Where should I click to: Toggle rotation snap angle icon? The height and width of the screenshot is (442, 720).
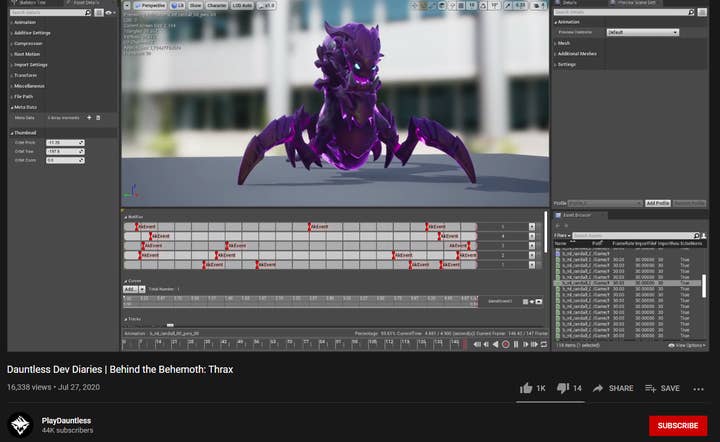(483, 6)
